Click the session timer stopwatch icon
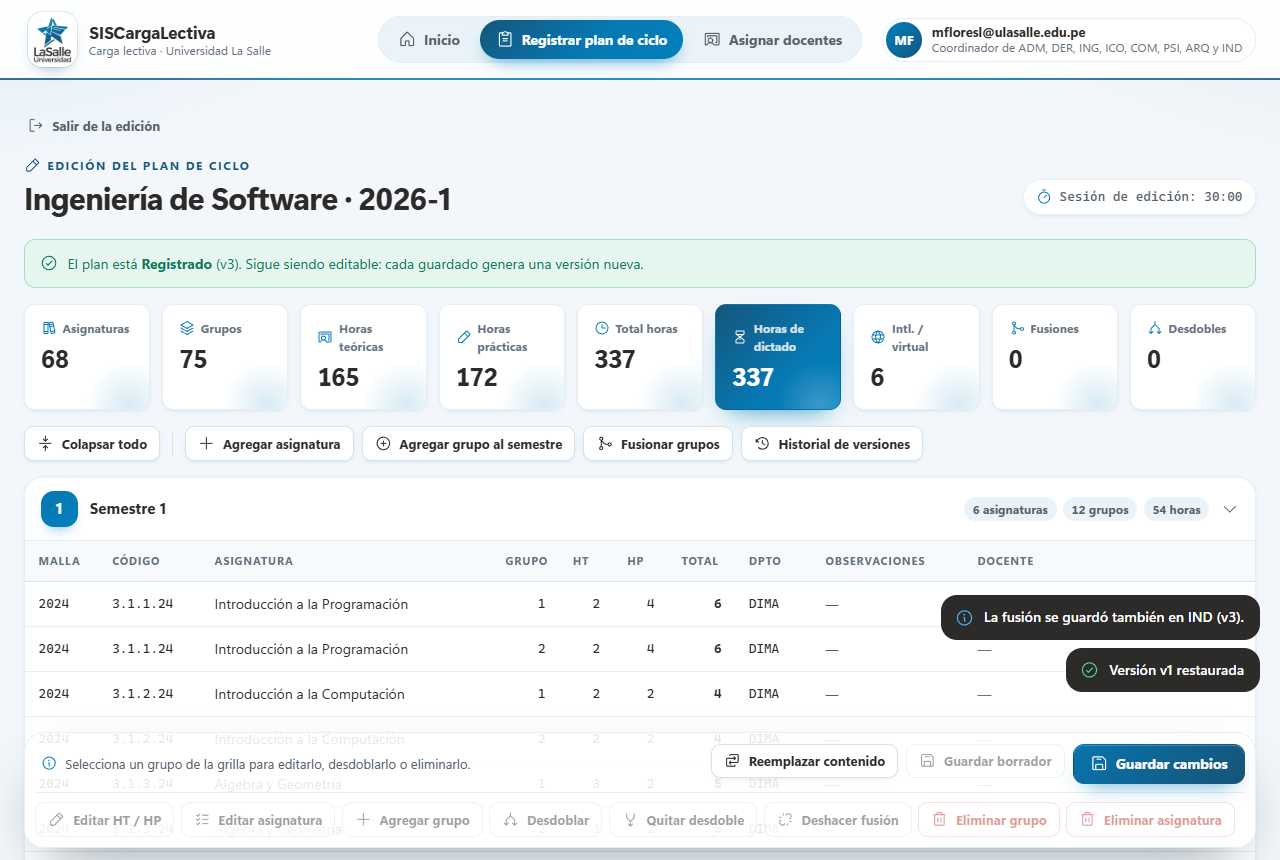 coord(1044,197)
